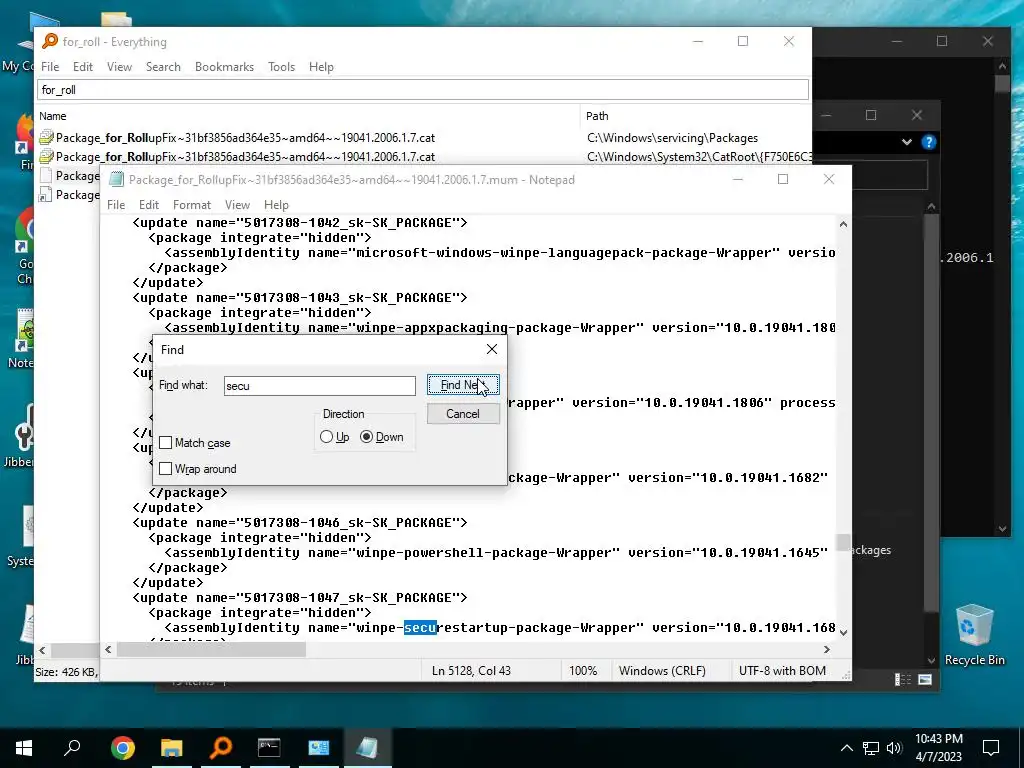Enable the Wrap around checkbox
This screenshot has height=768, width=1024.
pyautogui.click(x=166, y=469)
